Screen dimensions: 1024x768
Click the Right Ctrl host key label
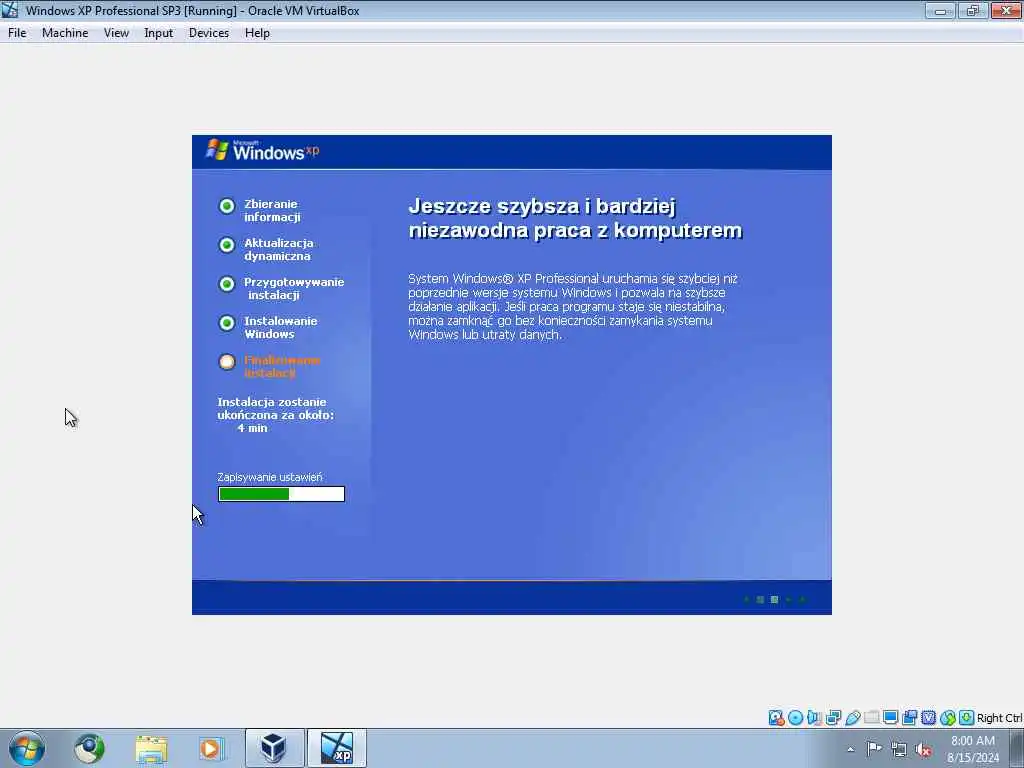tap(999, 718)
